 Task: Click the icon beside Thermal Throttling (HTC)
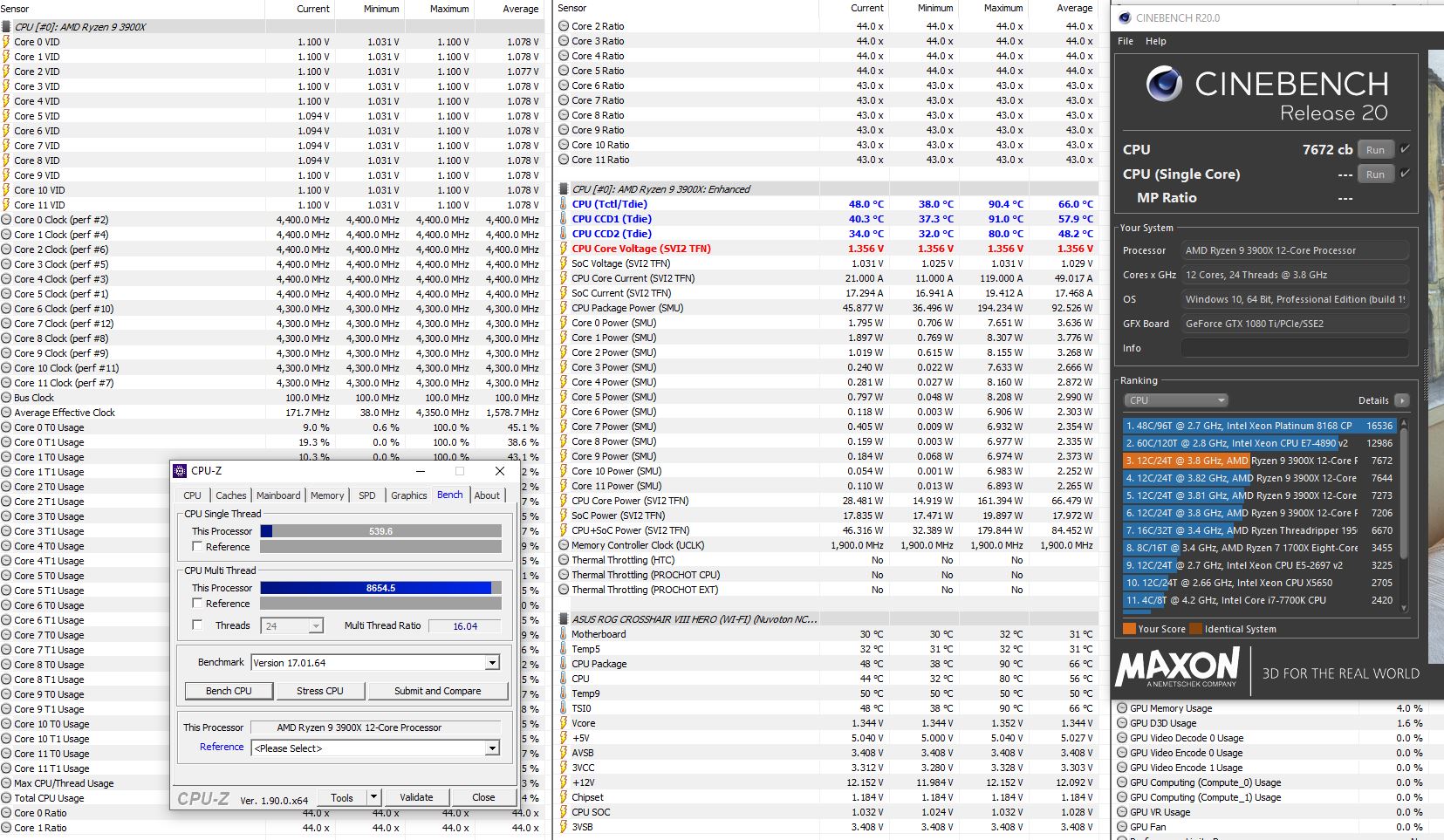[x=564, y=560]
